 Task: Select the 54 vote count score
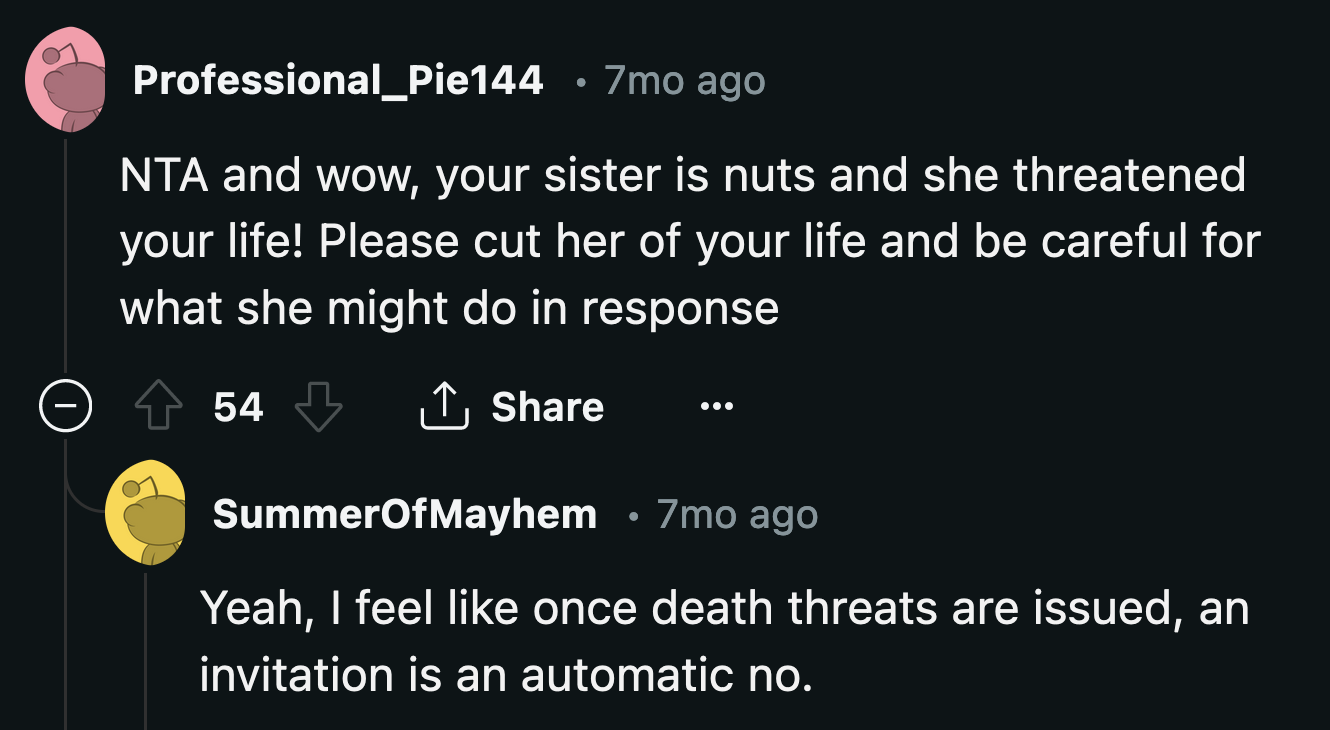[239, 406]
